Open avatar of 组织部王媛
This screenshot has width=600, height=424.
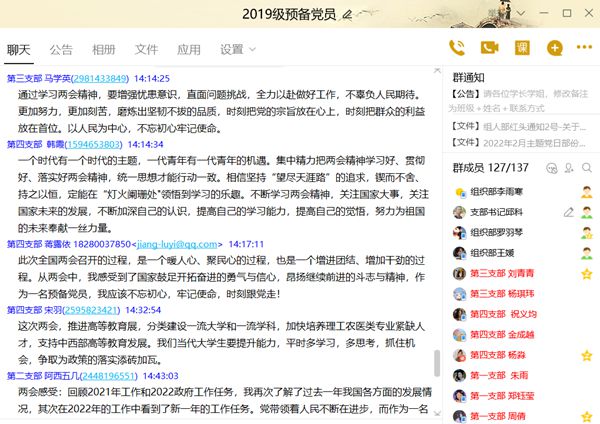point(460,253)
